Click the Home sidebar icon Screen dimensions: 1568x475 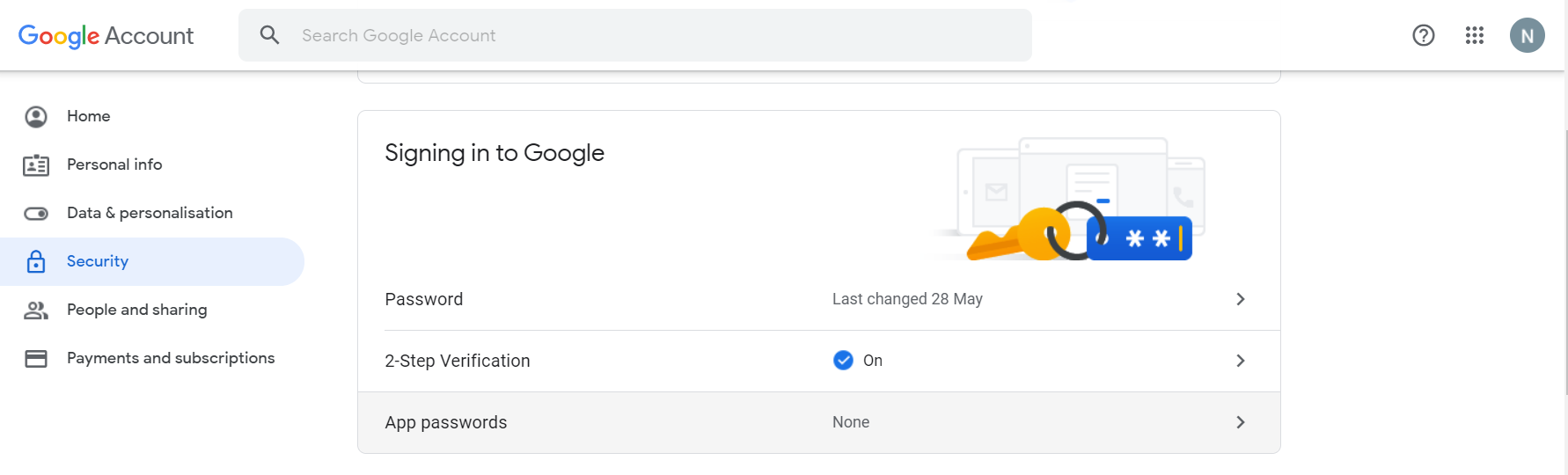coord(36,116)
